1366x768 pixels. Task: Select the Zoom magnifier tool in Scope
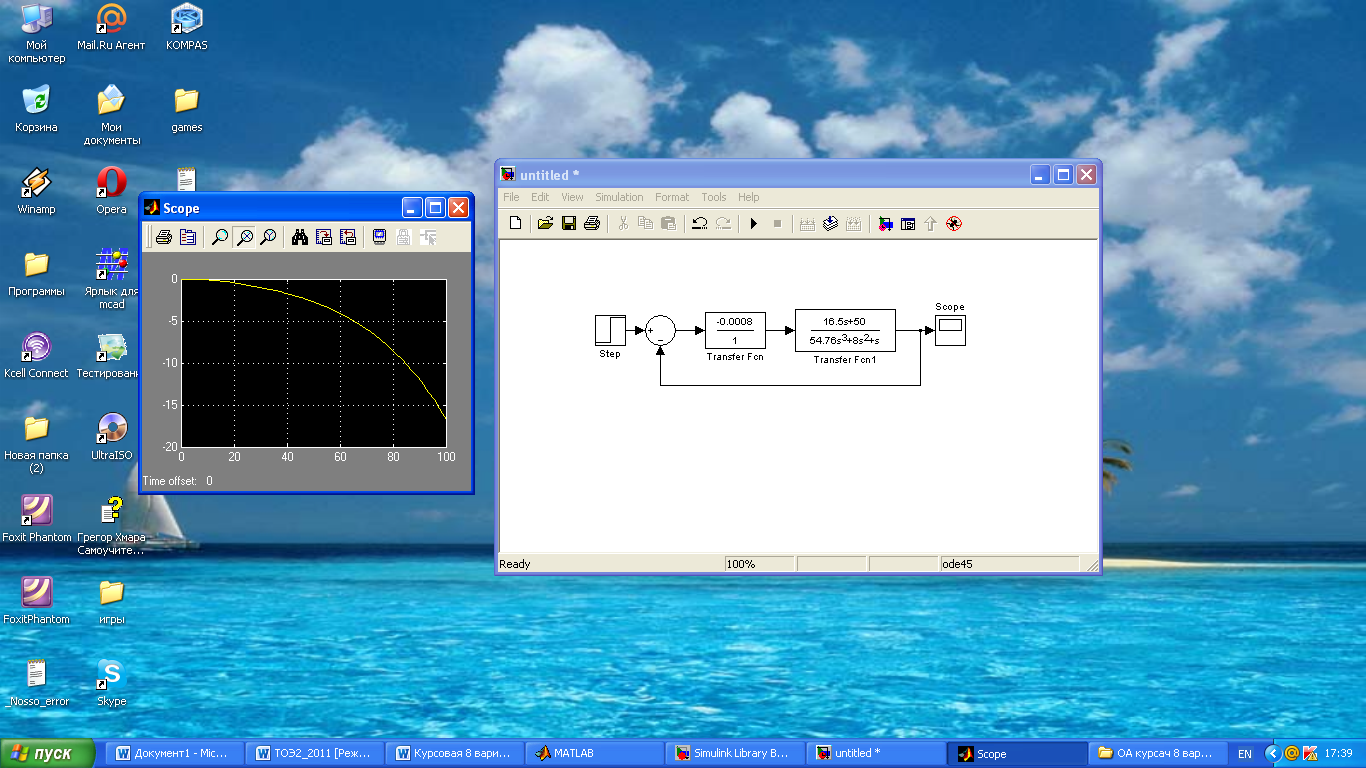pos(220,237)
